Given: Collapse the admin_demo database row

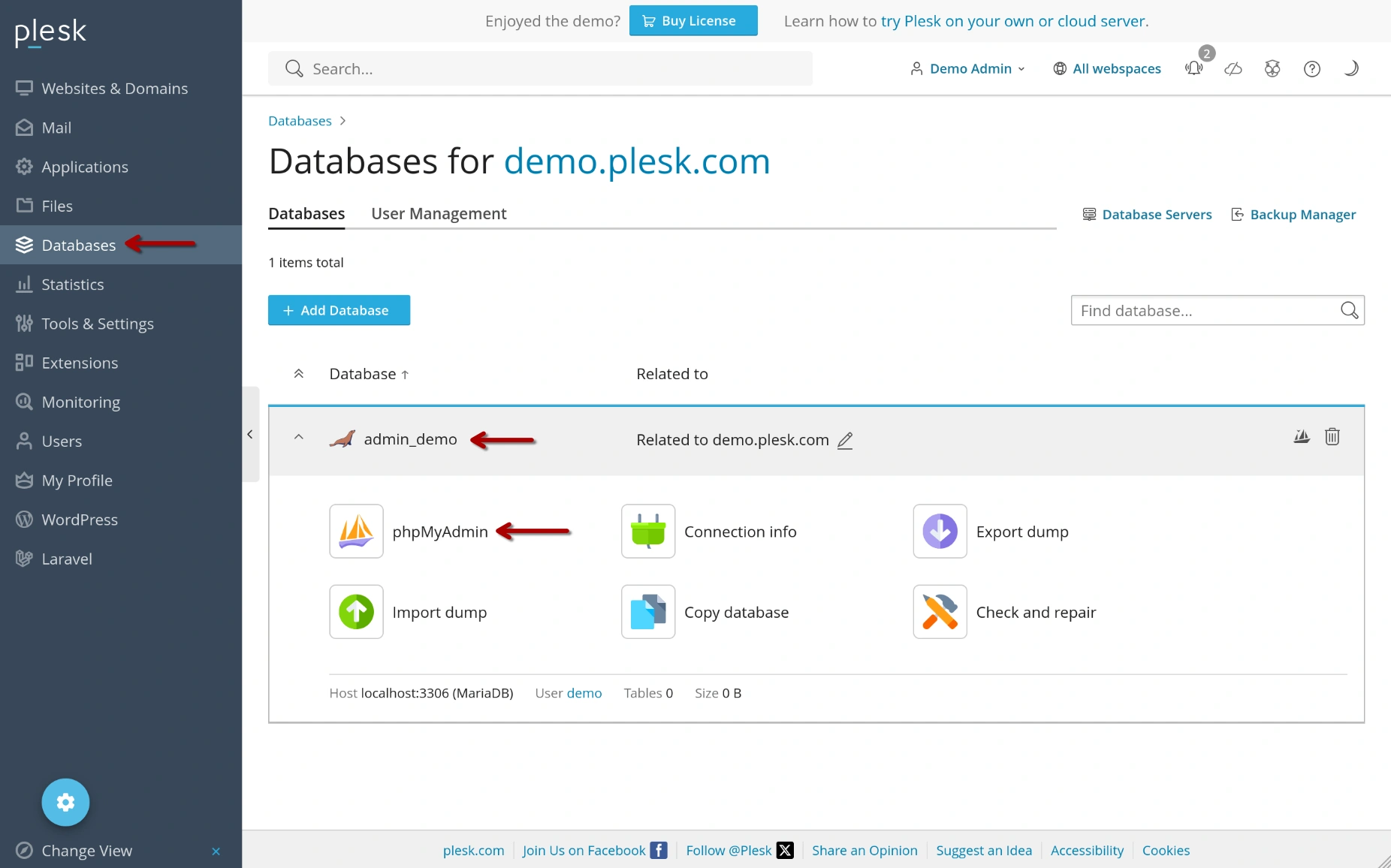Looking at the screenshot, I should (x=299, y=437).
